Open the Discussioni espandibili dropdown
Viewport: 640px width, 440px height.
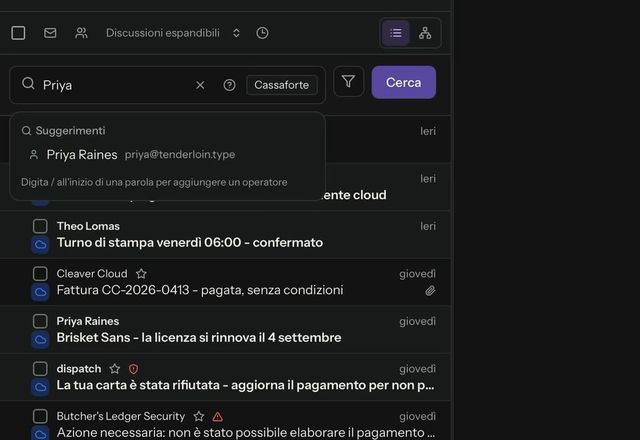tap(173, 33)
